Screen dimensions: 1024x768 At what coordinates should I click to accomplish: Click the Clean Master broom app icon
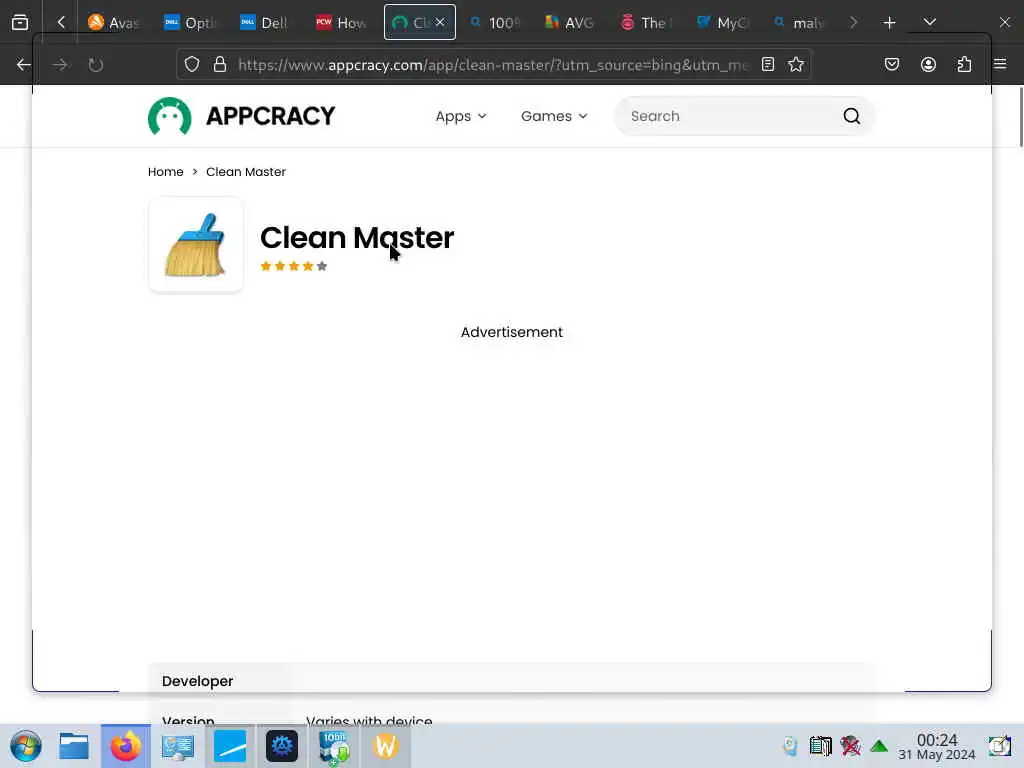click(x=196, y=244)
